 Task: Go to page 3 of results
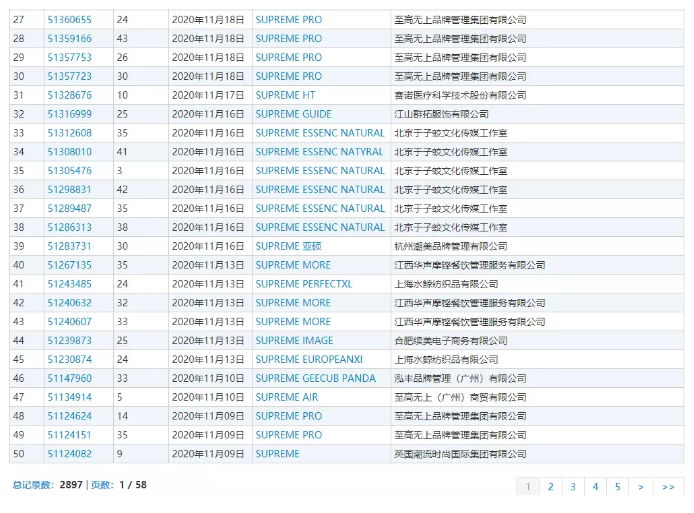click(573, 487)
